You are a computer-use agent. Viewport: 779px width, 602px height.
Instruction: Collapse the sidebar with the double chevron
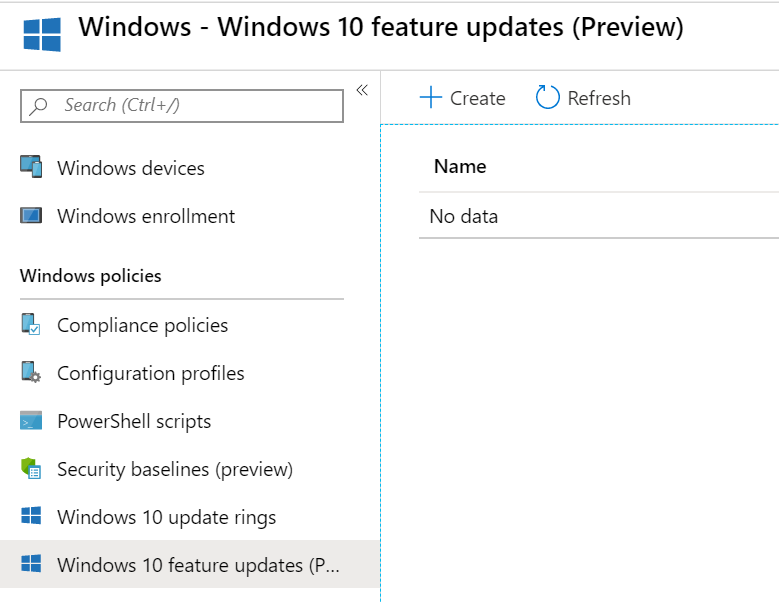pos(362,90)
